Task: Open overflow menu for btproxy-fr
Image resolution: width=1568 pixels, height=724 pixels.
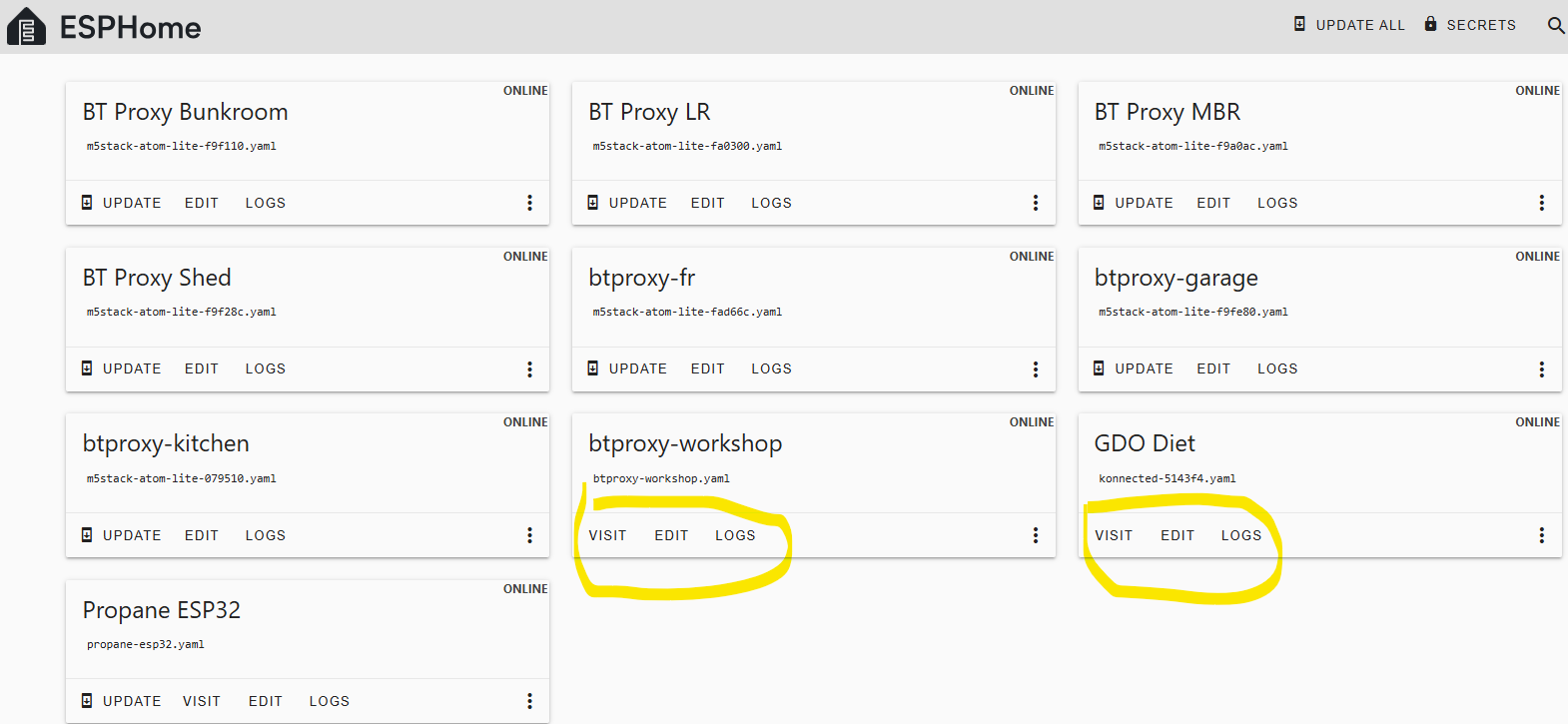Action: [x=1036, y=369]
